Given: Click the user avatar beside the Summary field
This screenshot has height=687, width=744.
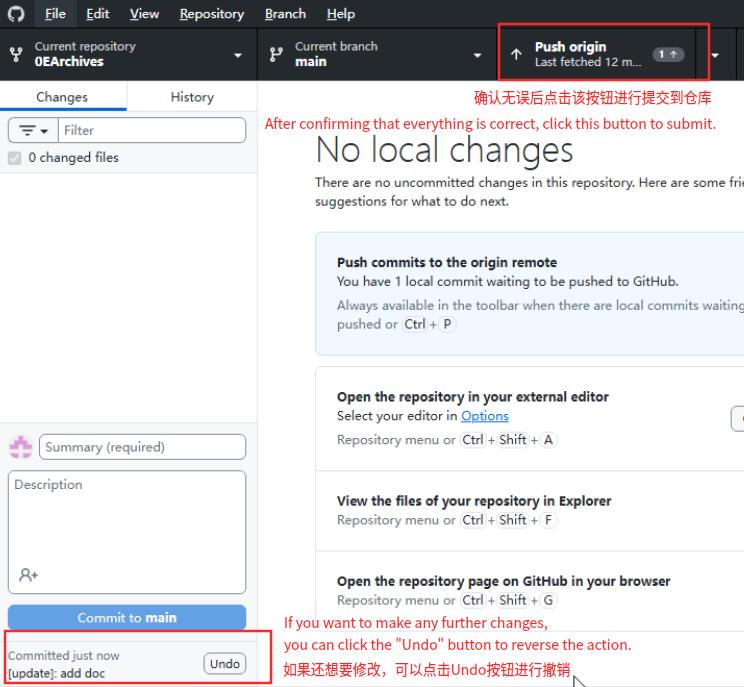Looking at the screenshot, I should click(x=20, y=447).
